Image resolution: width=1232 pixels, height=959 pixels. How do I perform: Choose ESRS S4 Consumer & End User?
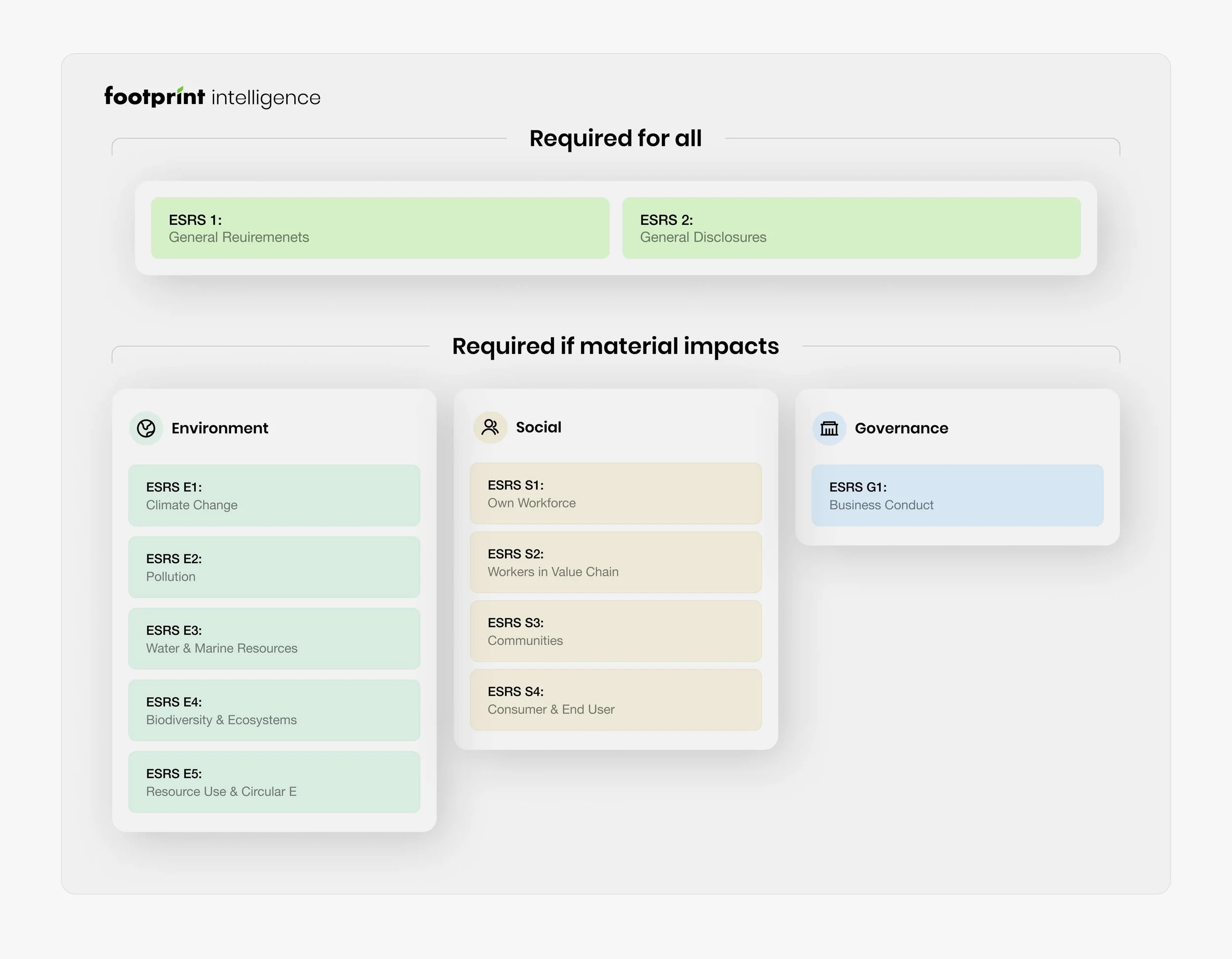[616, 700]
